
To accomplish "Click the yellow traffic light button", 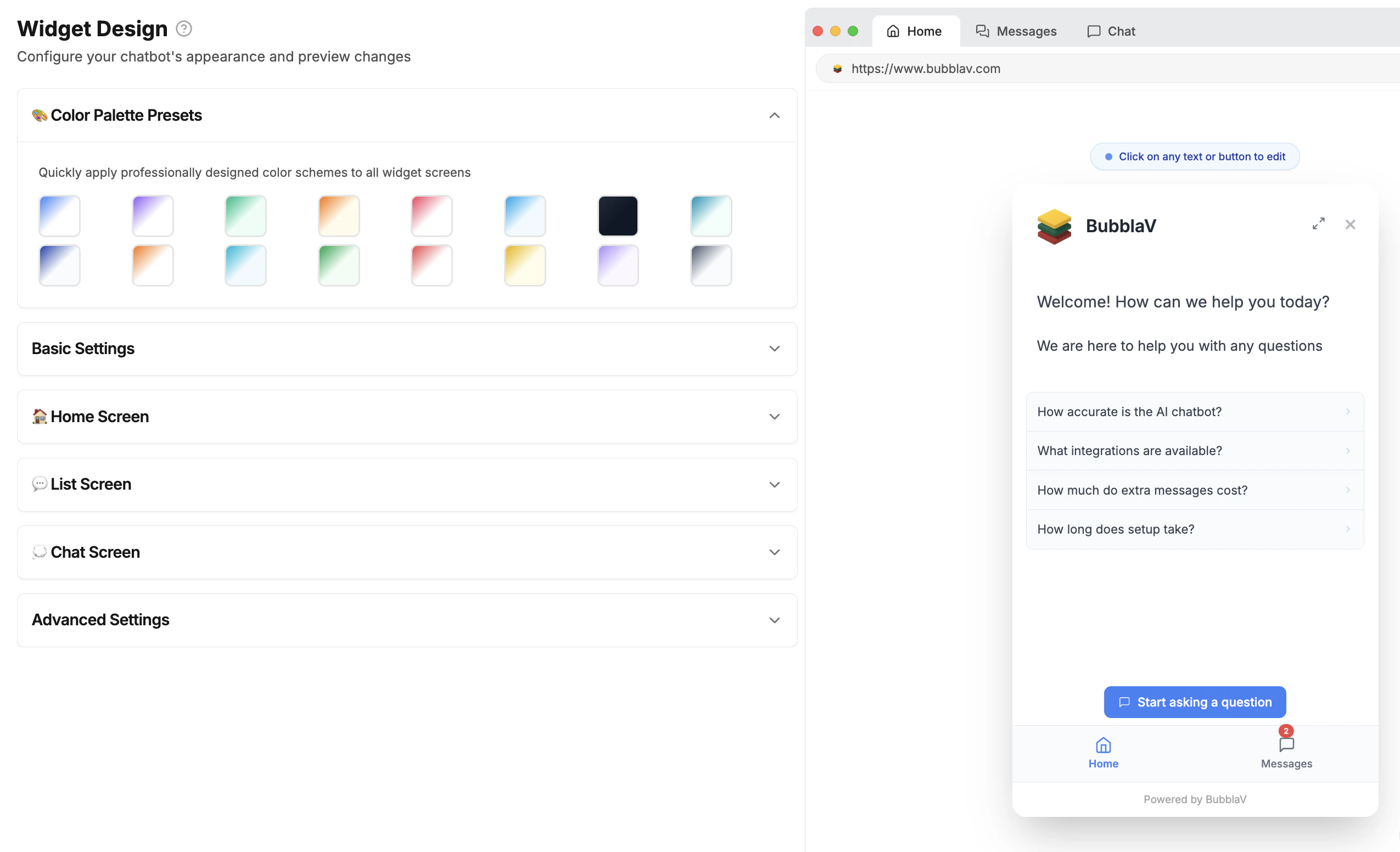I will pyautogui.click(x=835, y=31).
